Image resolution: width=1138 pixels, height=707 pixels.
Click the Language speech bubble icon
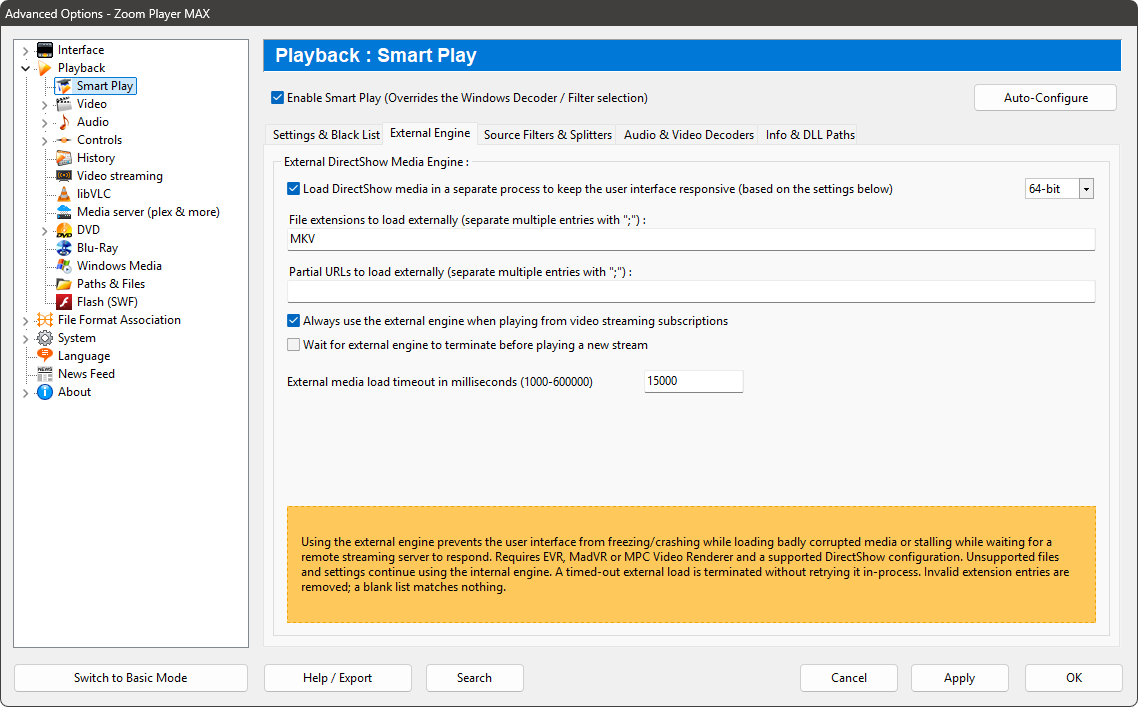(45, 356)
